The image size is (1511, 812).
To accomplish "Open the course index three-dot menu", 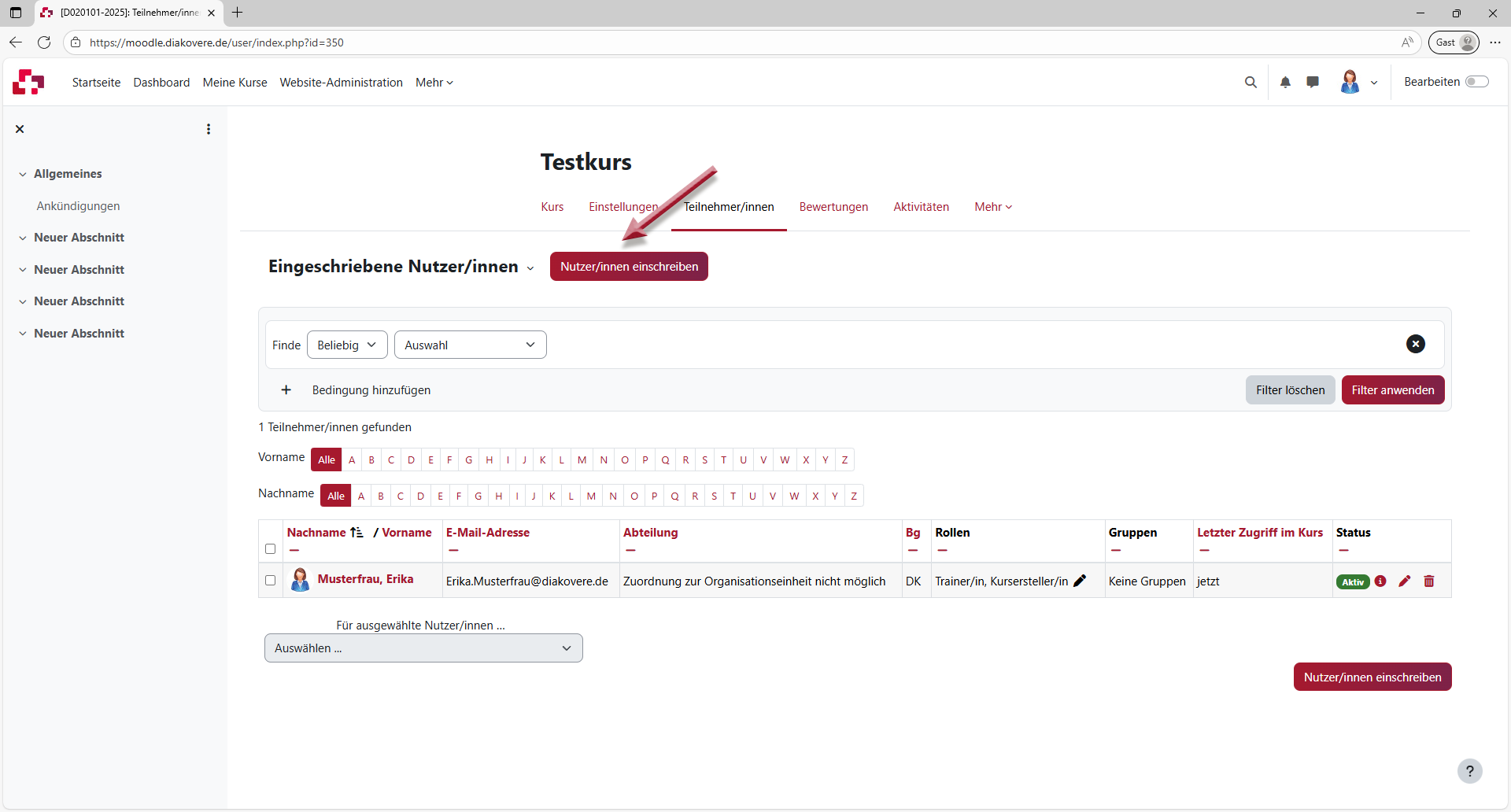I will tap(209, 129).
